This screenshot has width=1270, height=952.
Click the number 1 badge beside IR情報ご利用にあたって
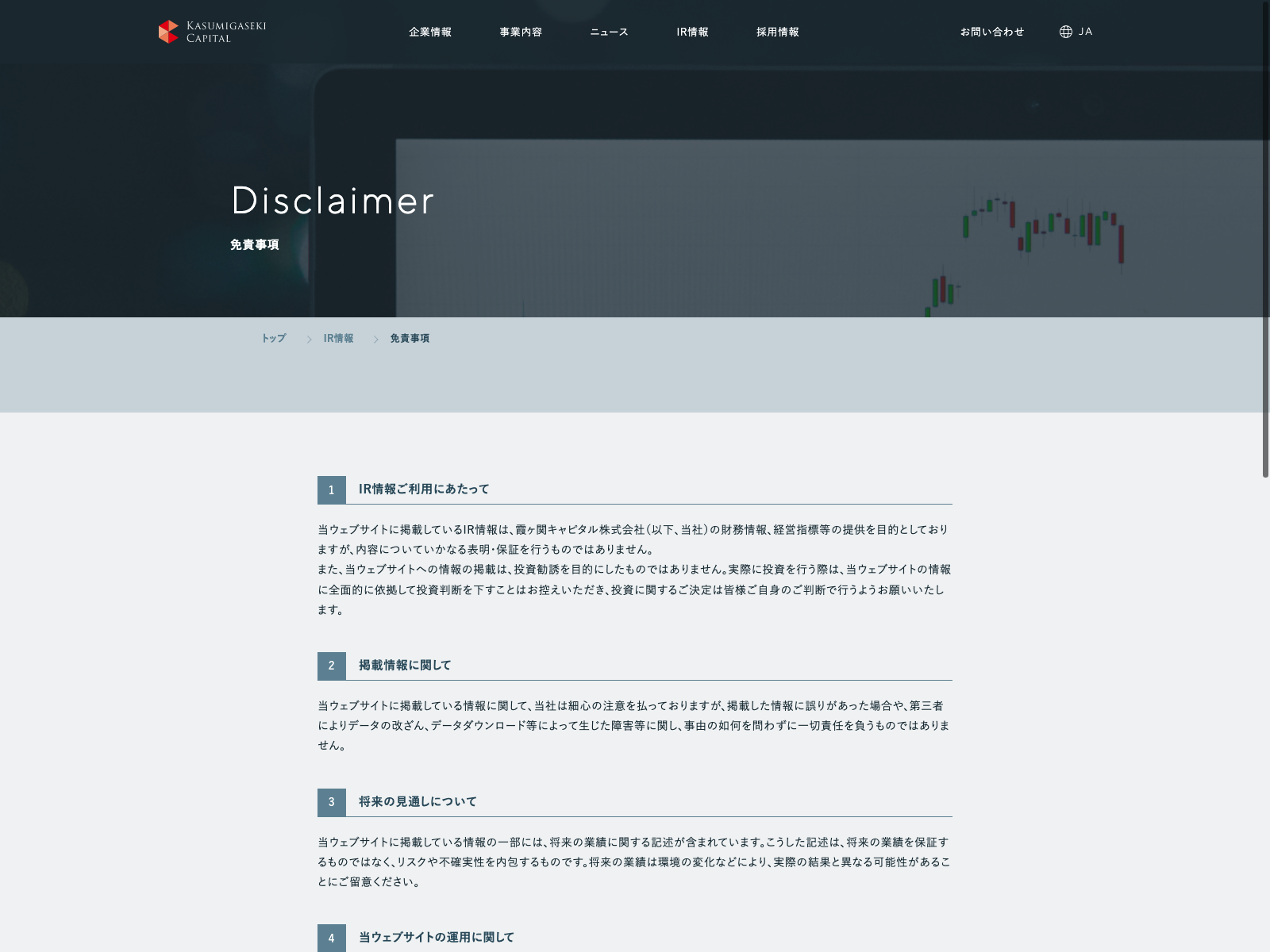(332, 489)
